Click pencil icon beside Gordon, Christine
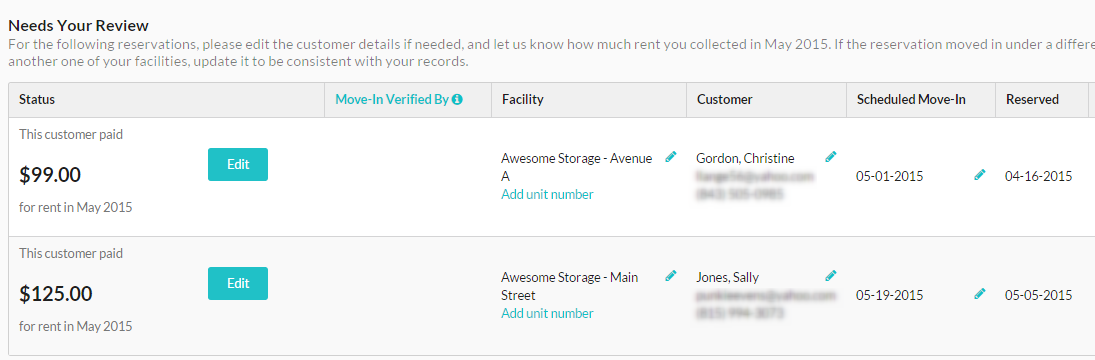 pos(831,156)
